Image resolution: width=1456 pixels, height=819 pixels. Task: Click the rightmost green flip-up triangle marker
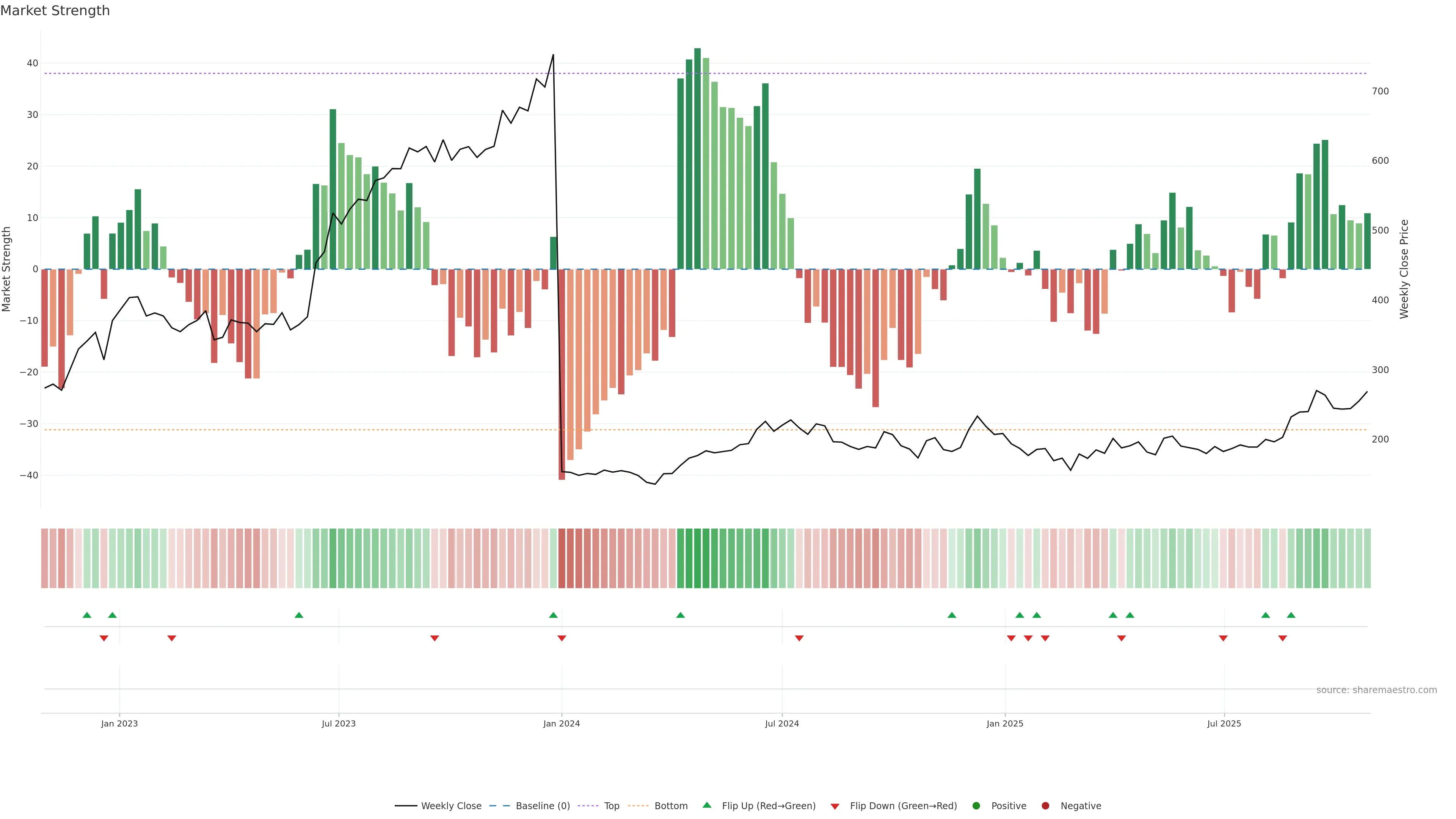1291,615
